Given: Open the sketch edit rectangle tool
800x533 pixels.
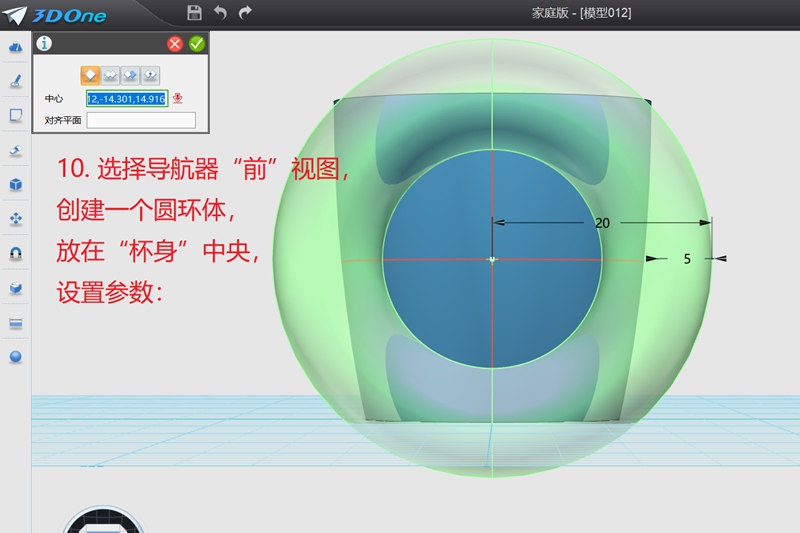Looking at the screenshot, I should pyautogui.click(x=16, y=116).
